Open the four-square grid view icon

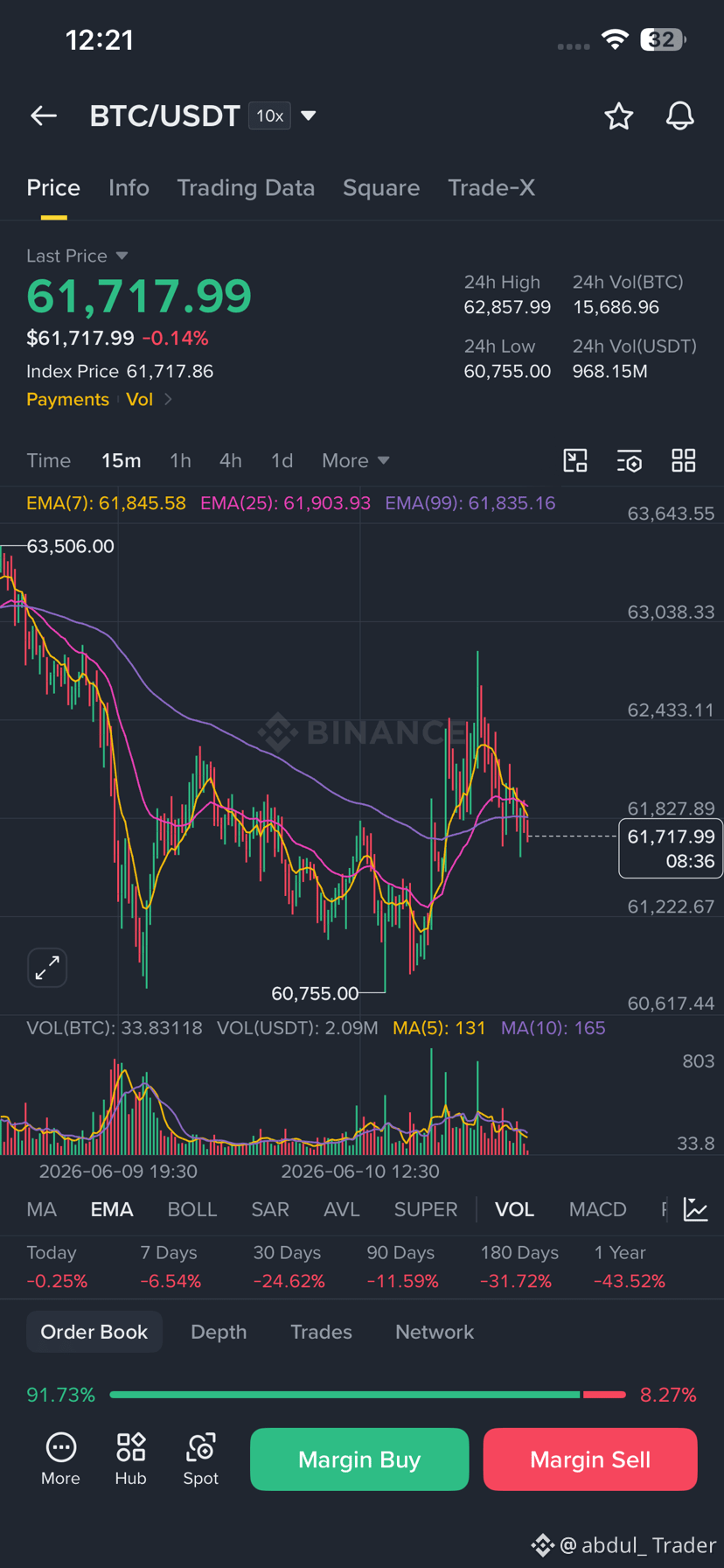(684, 460)
